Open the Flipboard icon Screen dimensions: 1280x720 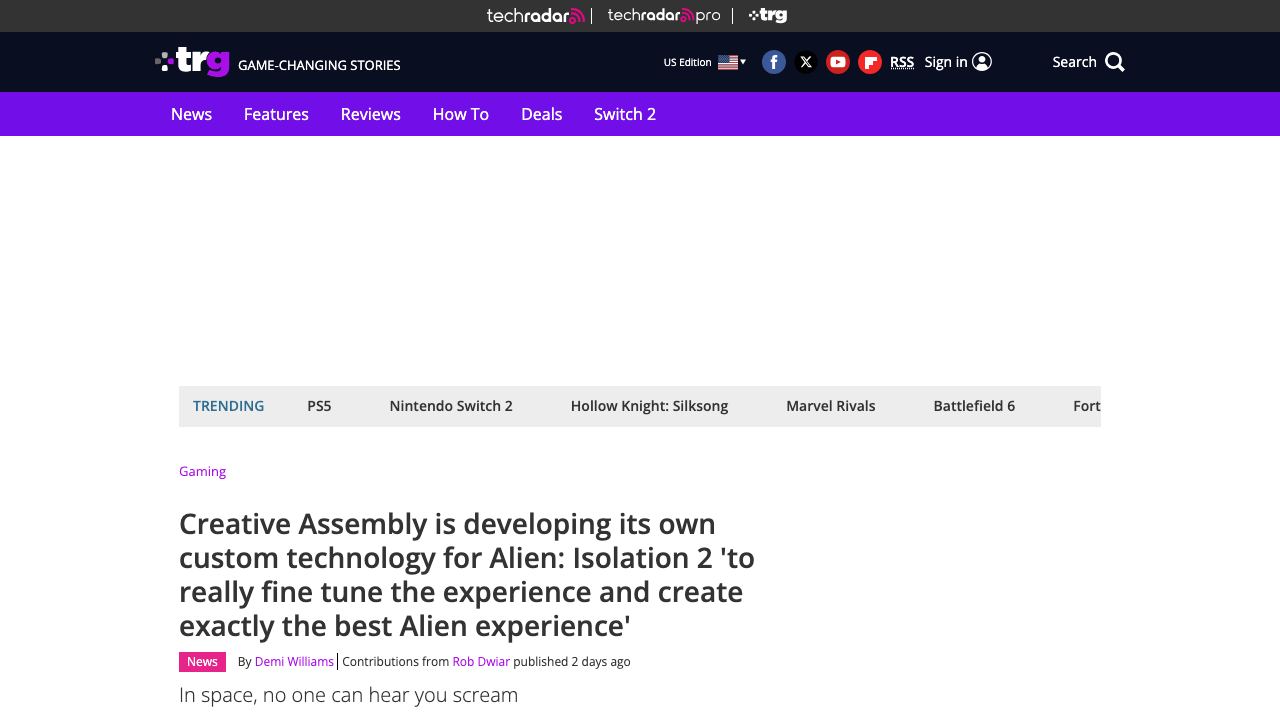[870, 62]
